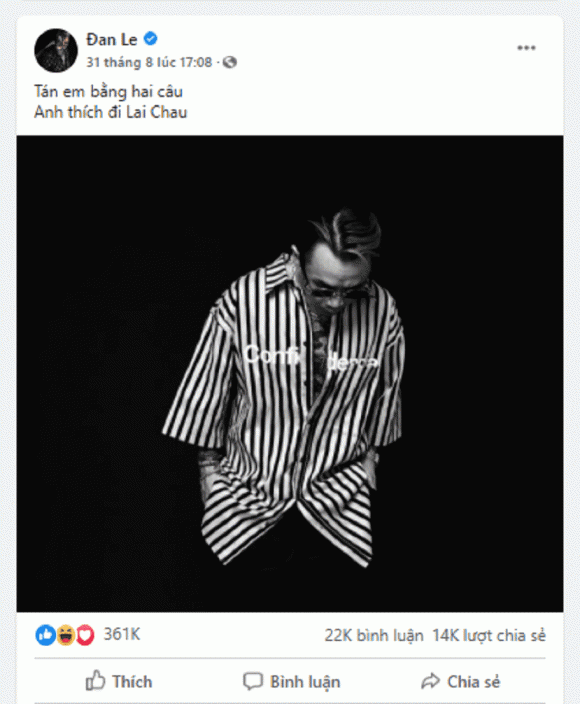580x704 pixels.
Task: Click the globe public audience icon
Action: (230, 62)
